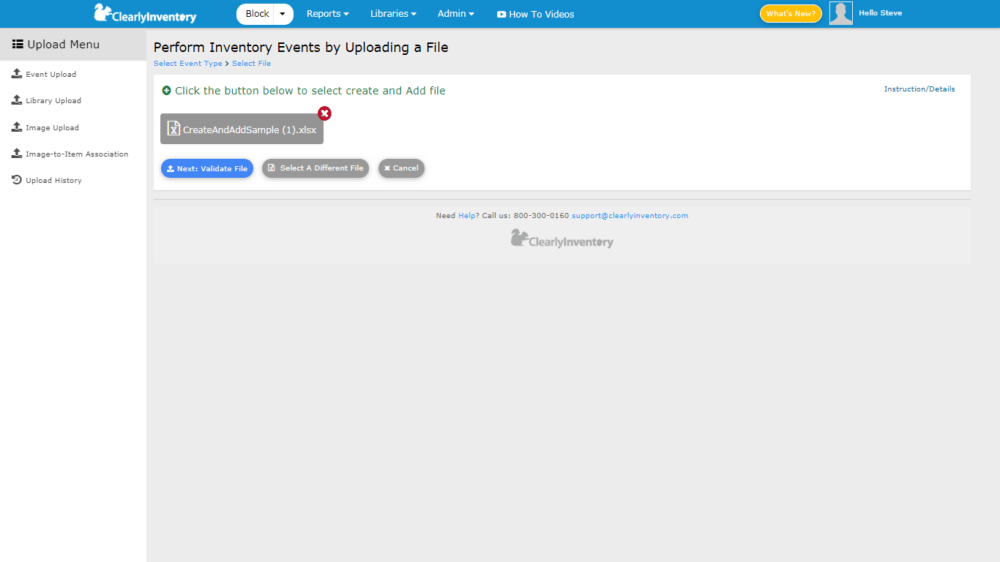1000x562 pixels.
Task: Click the user avatar picture
Action: pos(841,13)
